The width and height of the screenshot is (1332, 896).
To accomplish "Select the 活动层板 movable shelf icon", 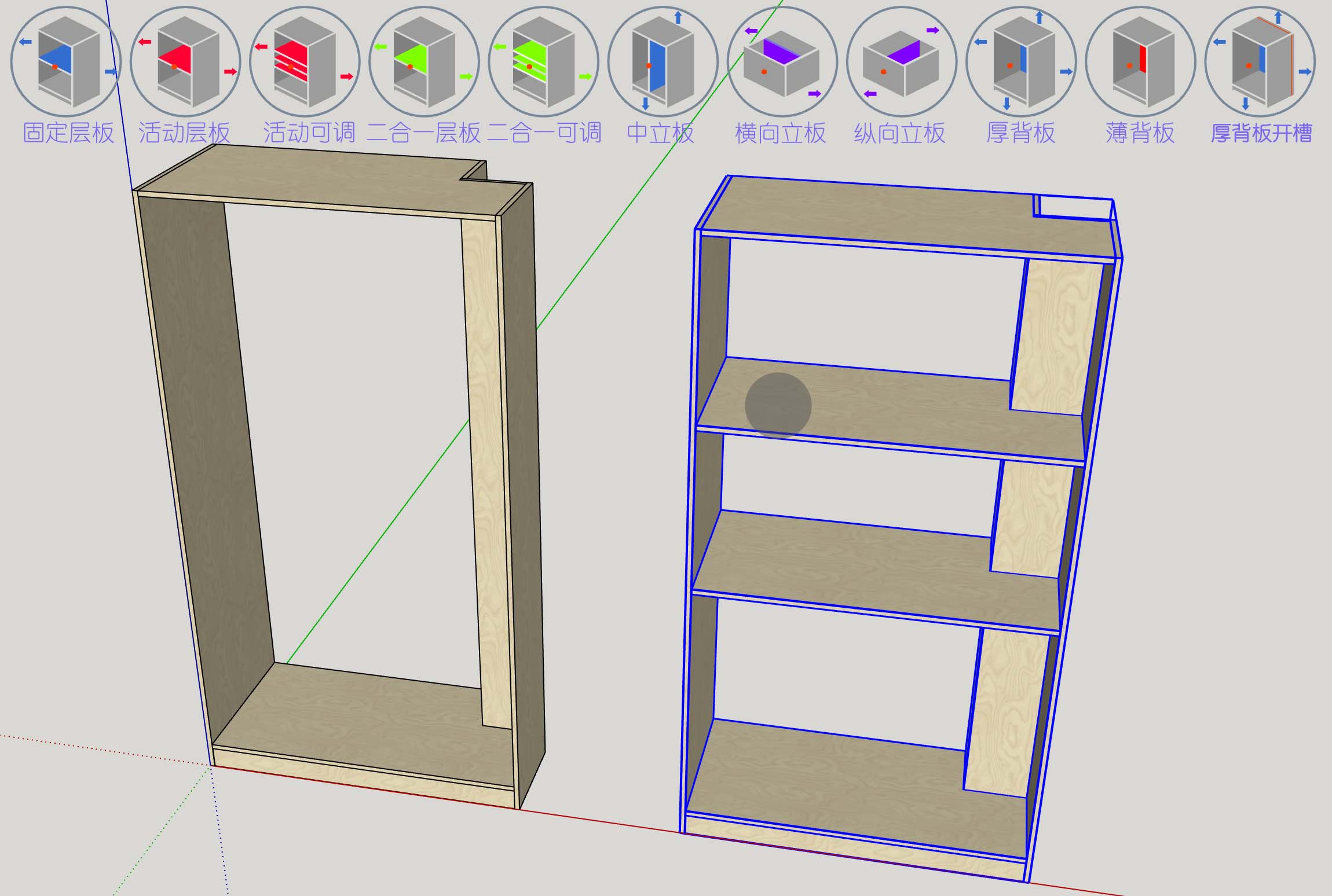I will pos(185,61).
